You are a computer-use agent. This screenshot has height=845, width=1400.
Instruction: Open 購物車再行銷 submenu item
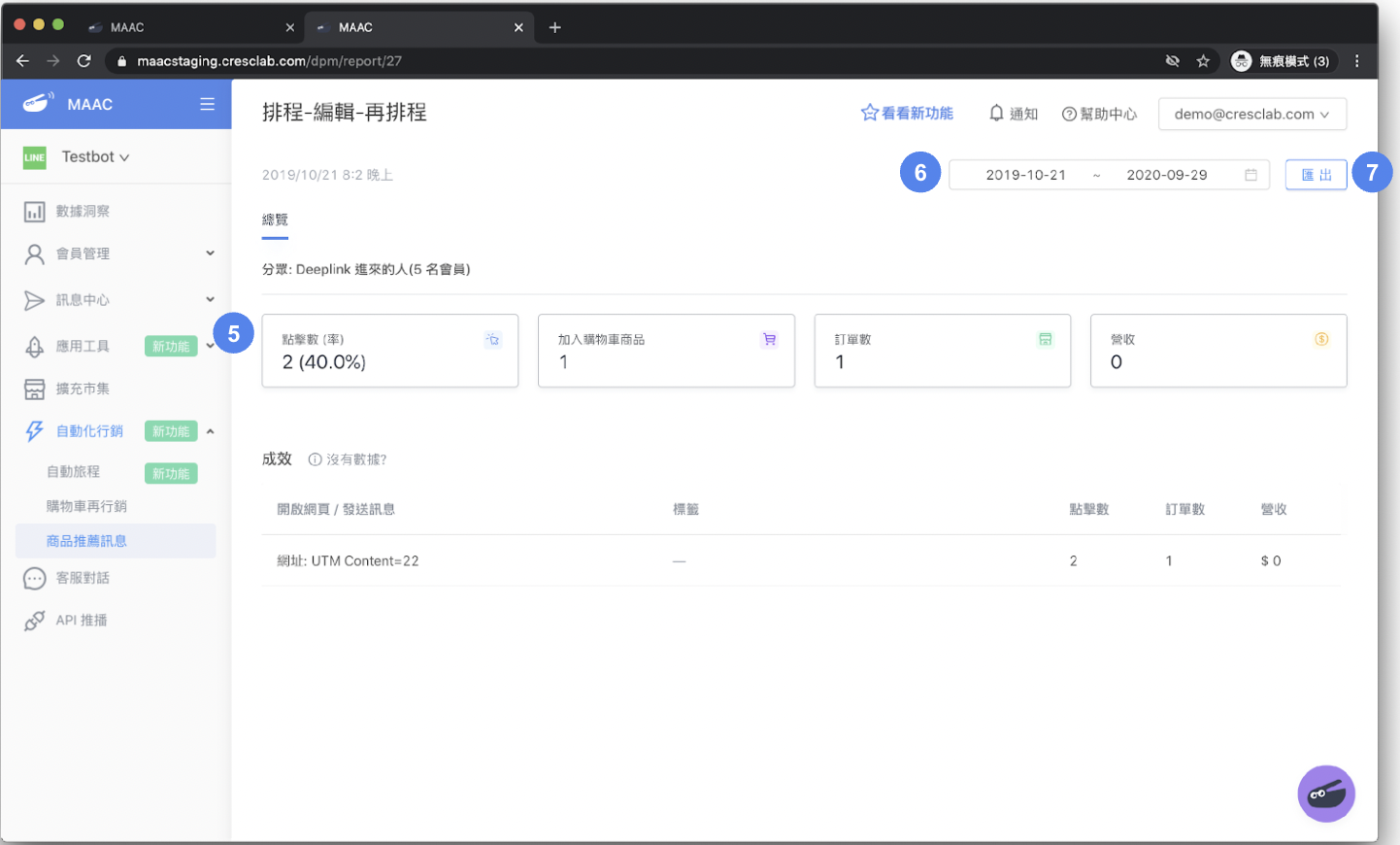tap(86, 506)
